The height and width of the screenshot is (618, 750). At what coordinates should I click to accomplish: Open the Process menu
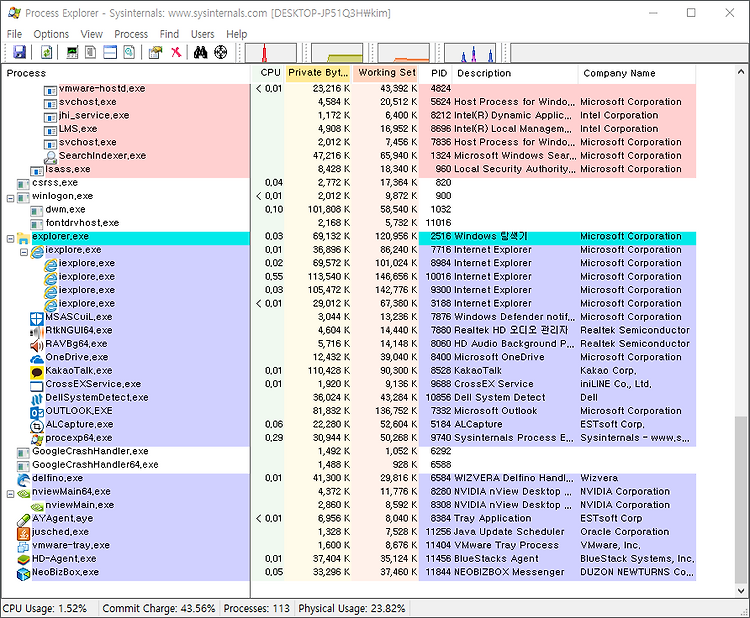131,34
